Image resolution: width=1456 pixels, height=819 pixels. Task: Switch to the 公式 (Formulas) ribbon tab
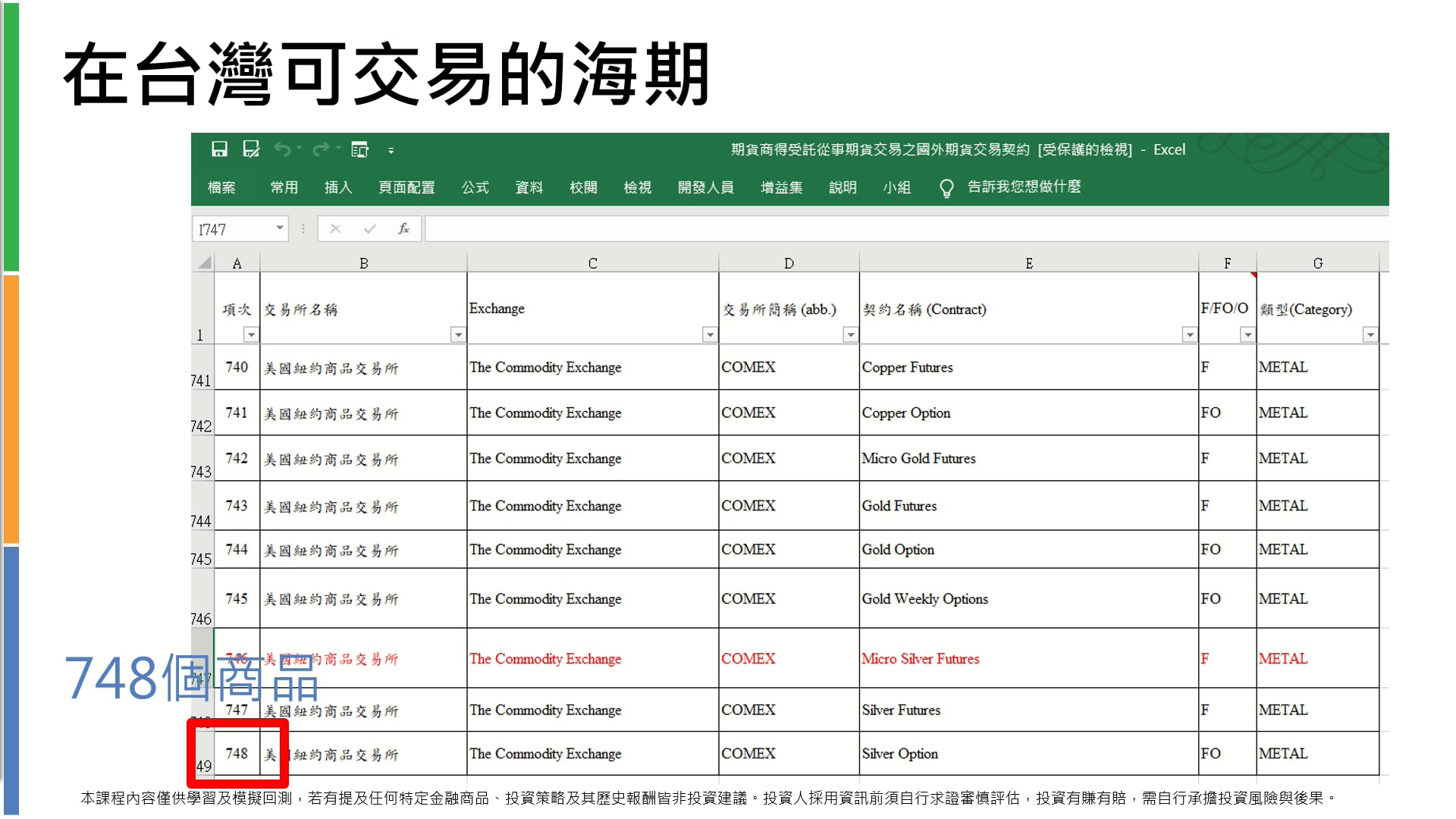click(475, 187)
